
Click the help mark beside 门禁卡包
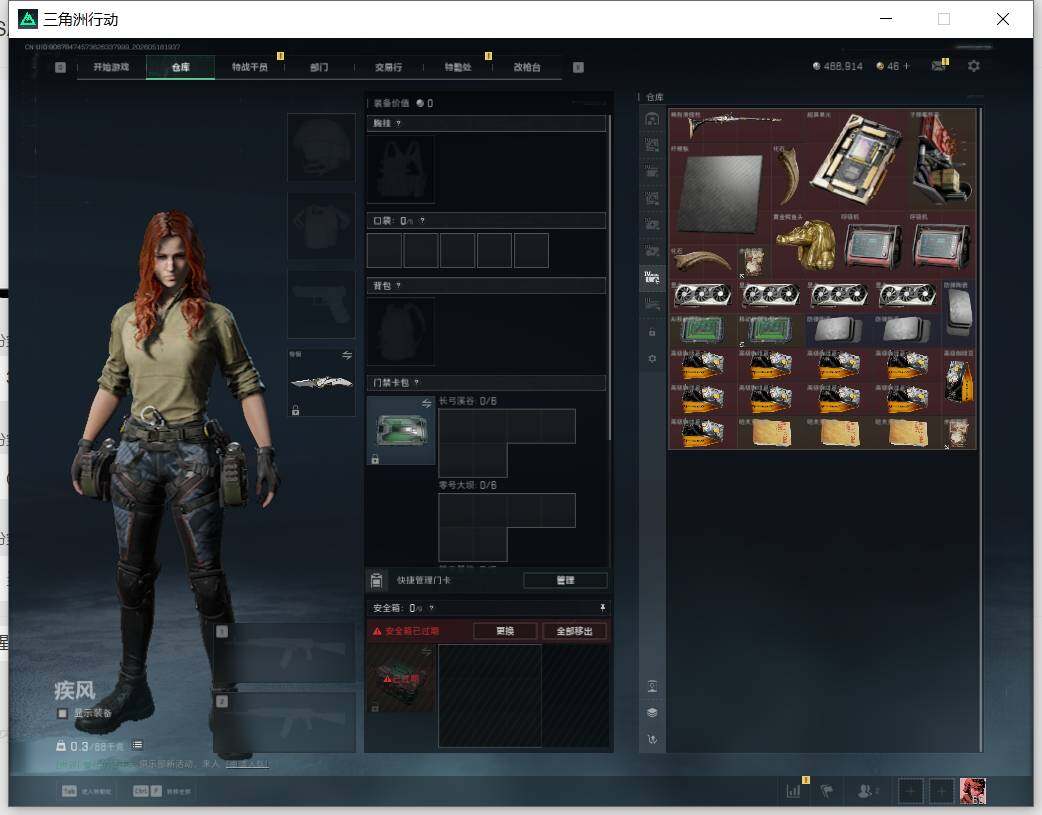[x=417, y=382]
